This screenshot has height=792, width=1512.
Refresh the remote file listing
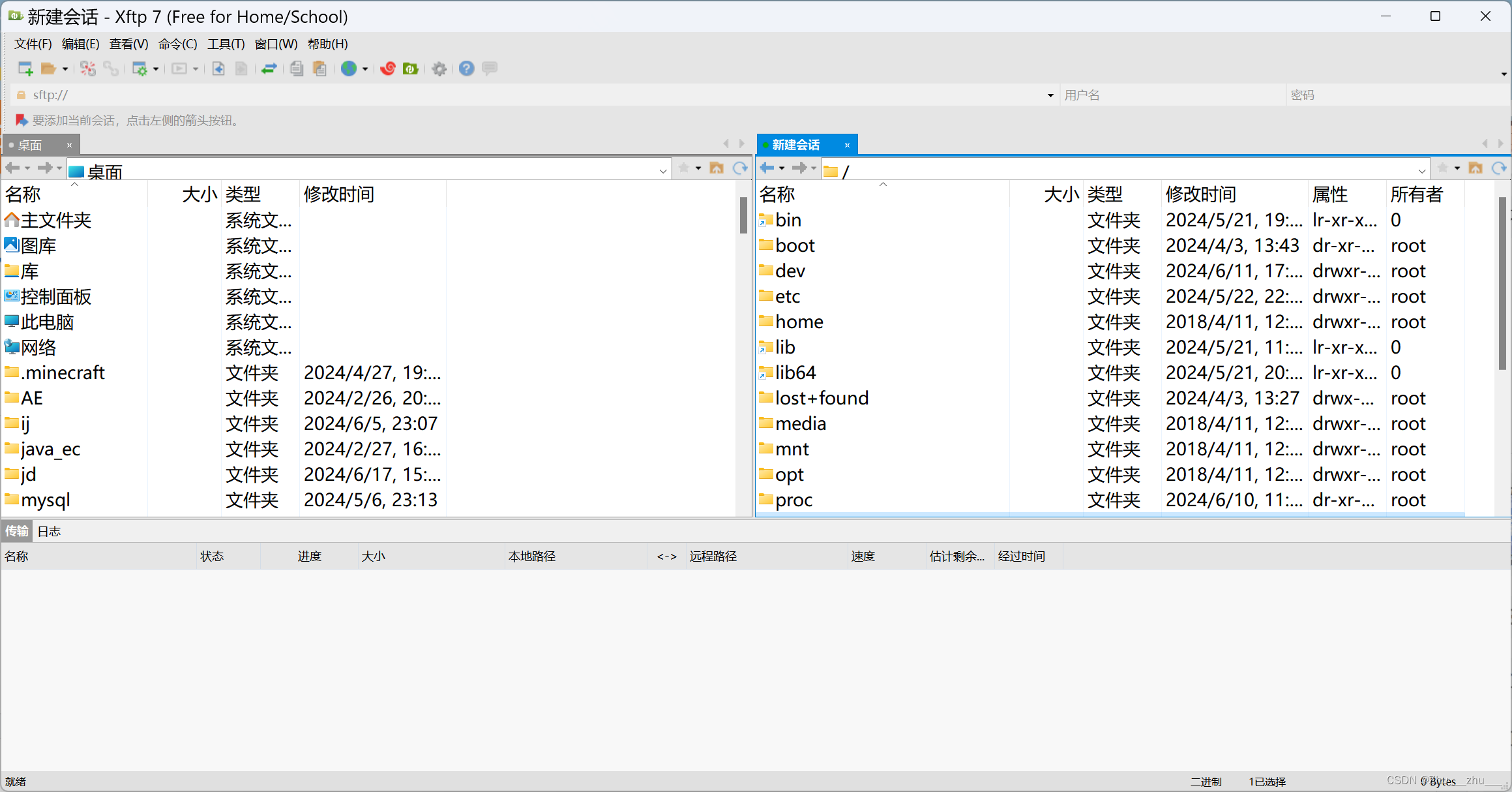[1498, 168]
